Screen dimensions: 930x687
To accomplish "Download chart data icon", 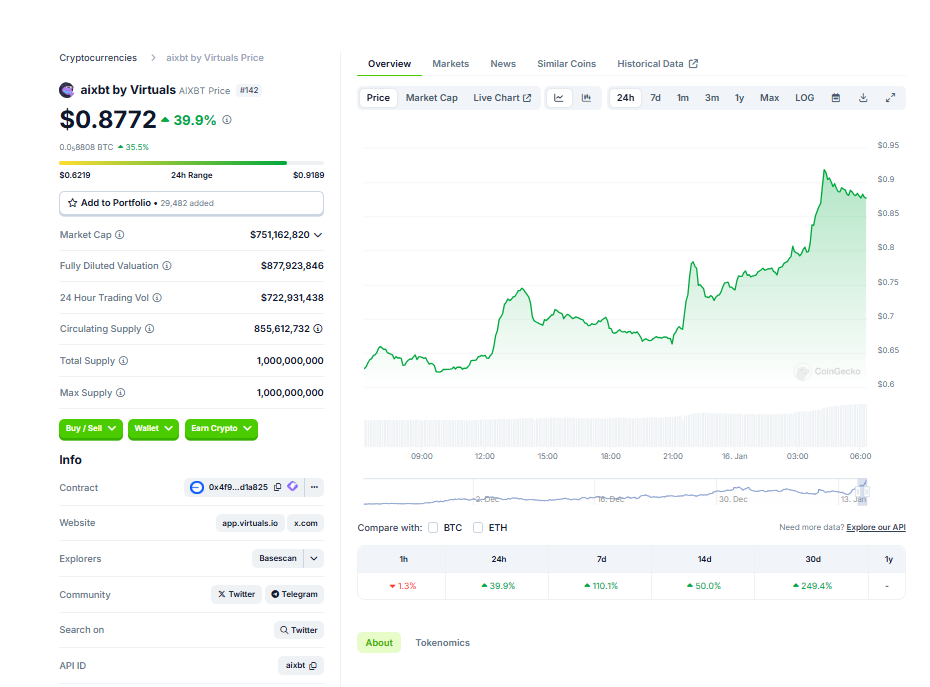I will click(863, 98).
